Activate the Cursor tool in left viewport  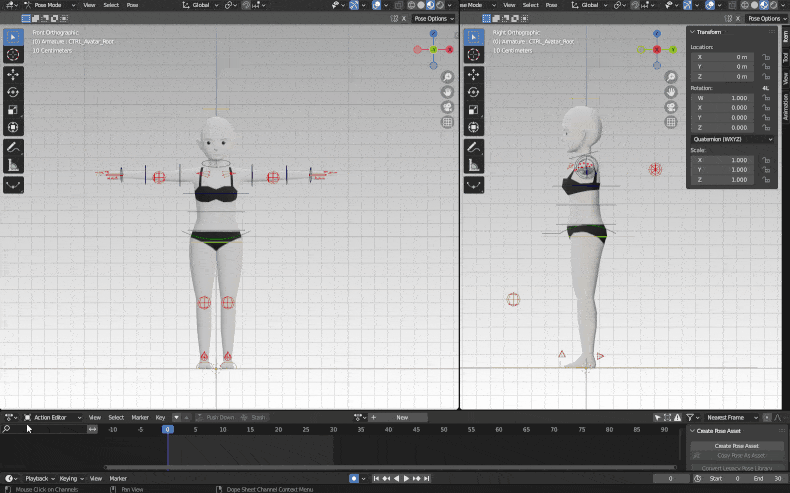pos(13,55)
